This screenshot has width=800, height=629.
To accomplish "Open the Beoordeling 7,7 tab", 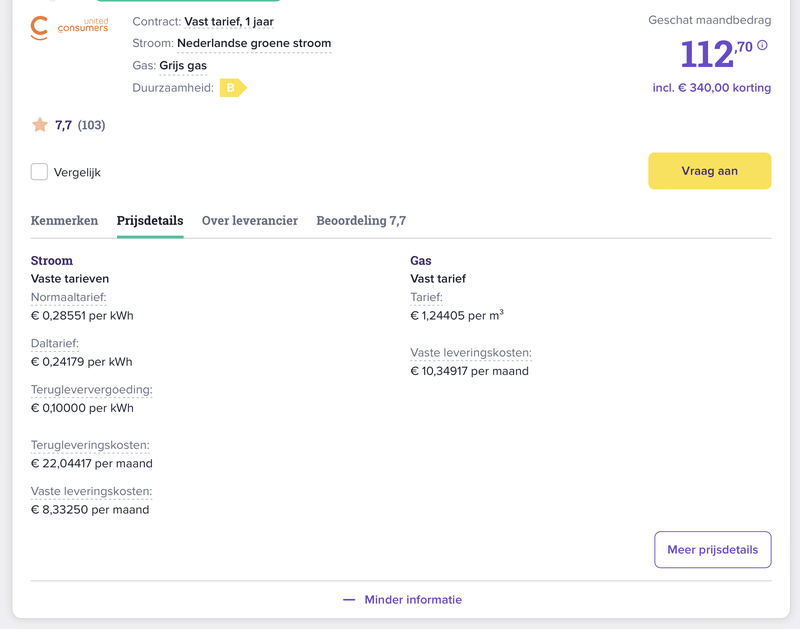I will 361,221.
